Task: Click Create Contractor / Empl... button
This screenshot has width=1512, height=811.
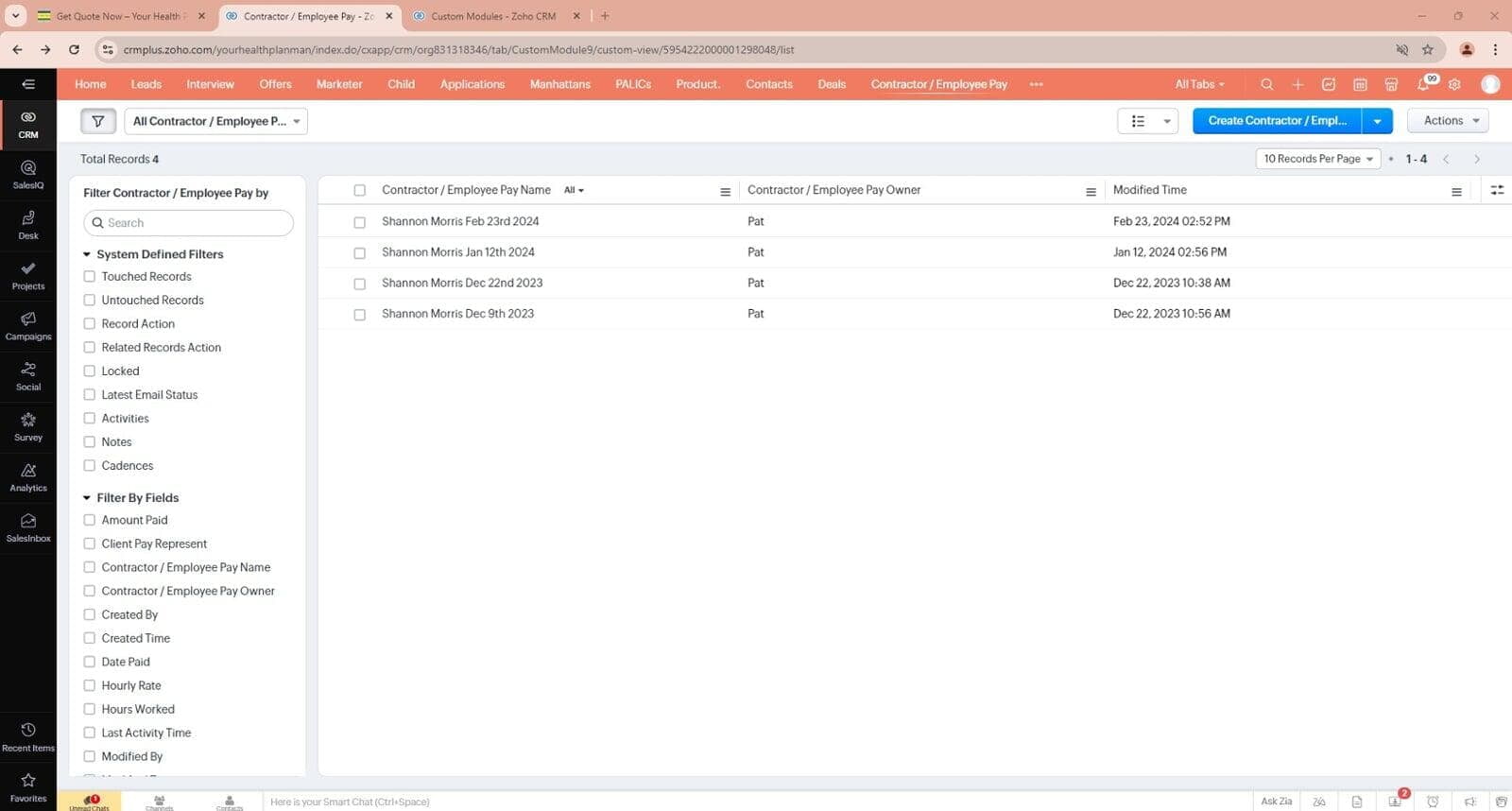Action: [x=1277, y=121]
